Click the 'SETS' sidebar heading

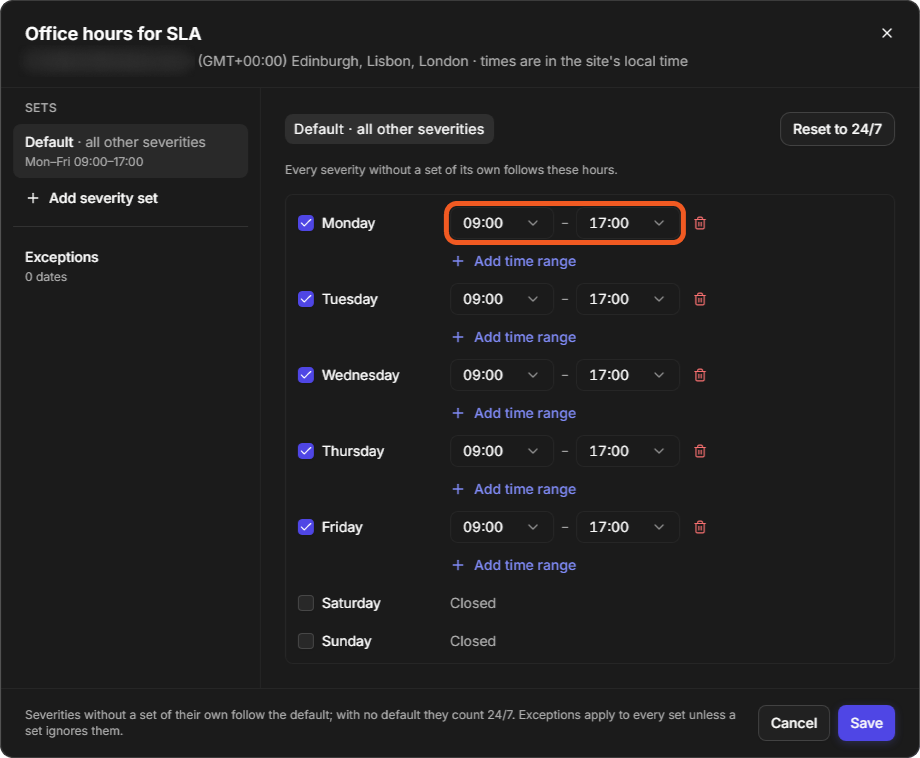41,108
